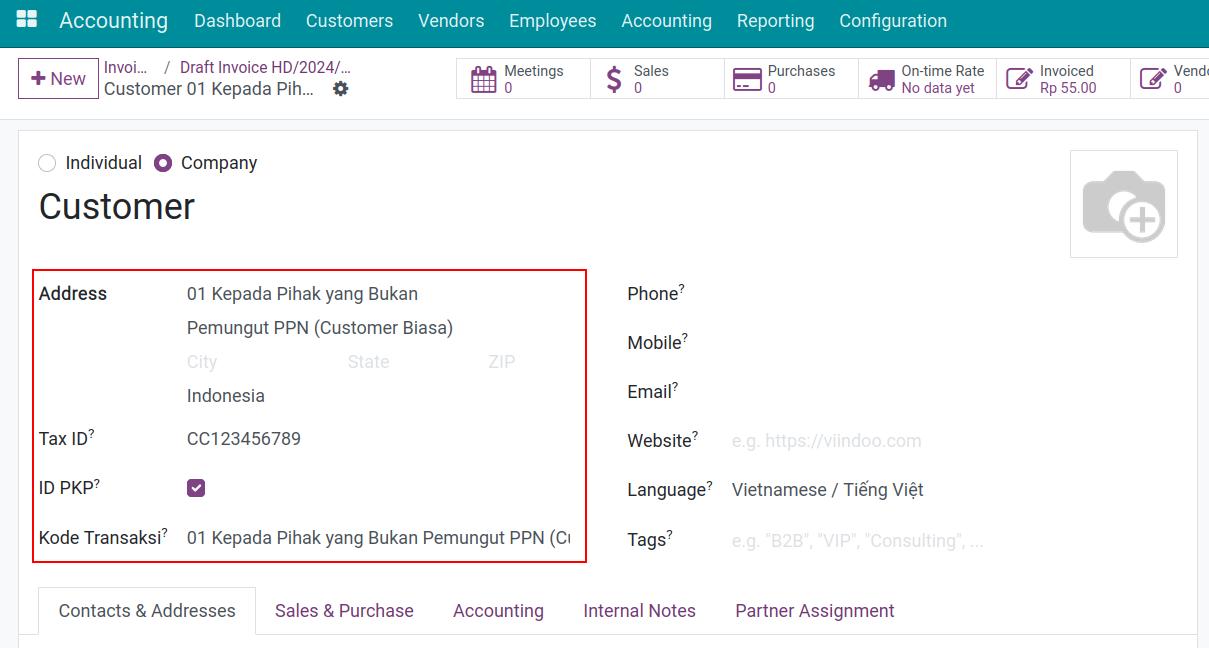Select the Individual radio option
This screenshot has width=1209, height=648.
[x=47, y=163]
